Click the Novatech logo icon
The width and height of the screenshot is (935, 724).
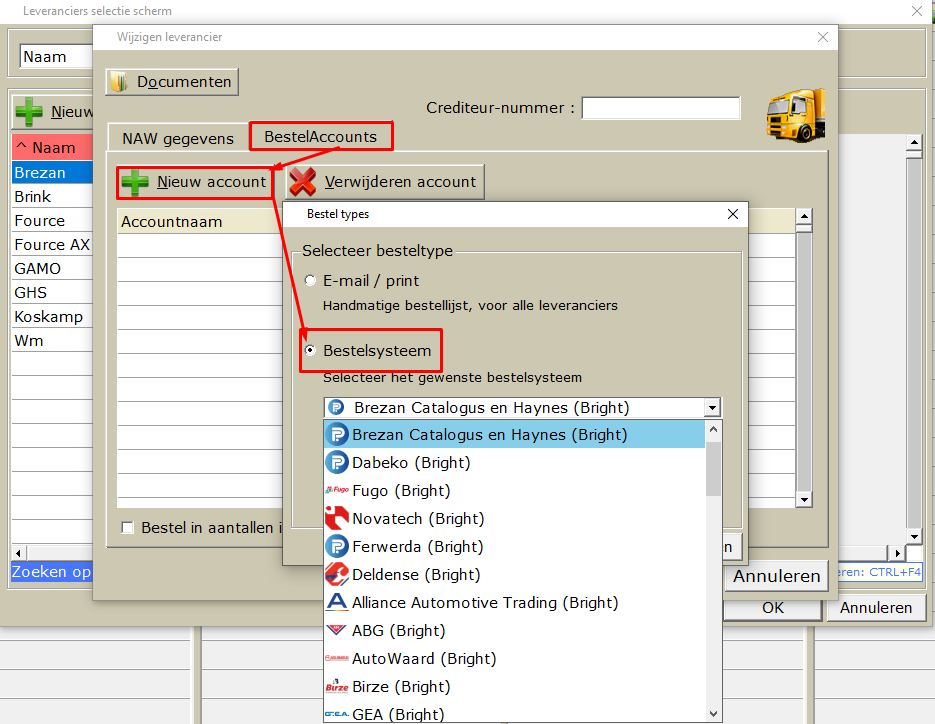click(x=337, y=518)
